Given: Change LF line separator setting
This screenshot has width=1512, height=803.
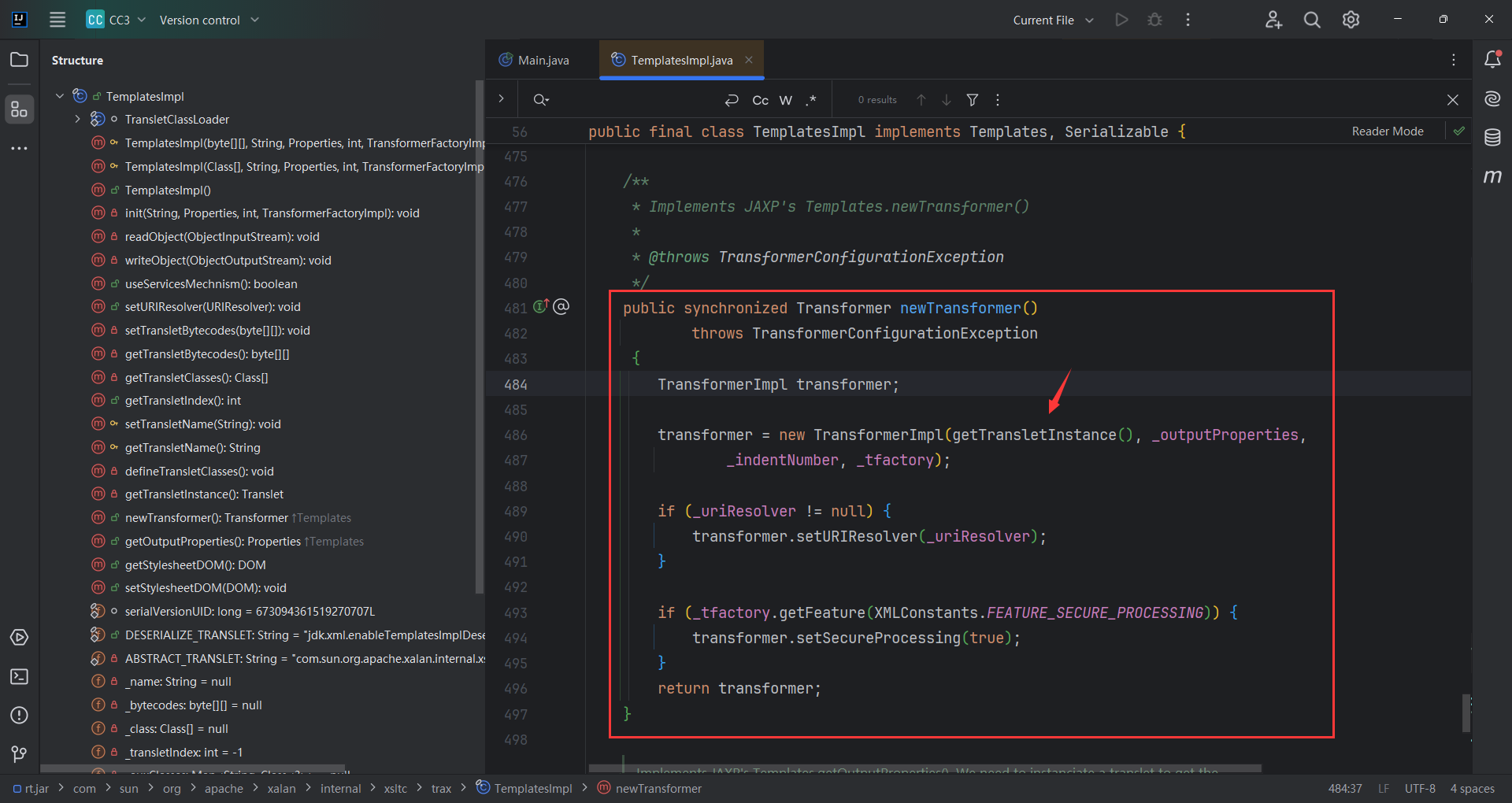Looking at the screenshot, I should coord(1384,788).
